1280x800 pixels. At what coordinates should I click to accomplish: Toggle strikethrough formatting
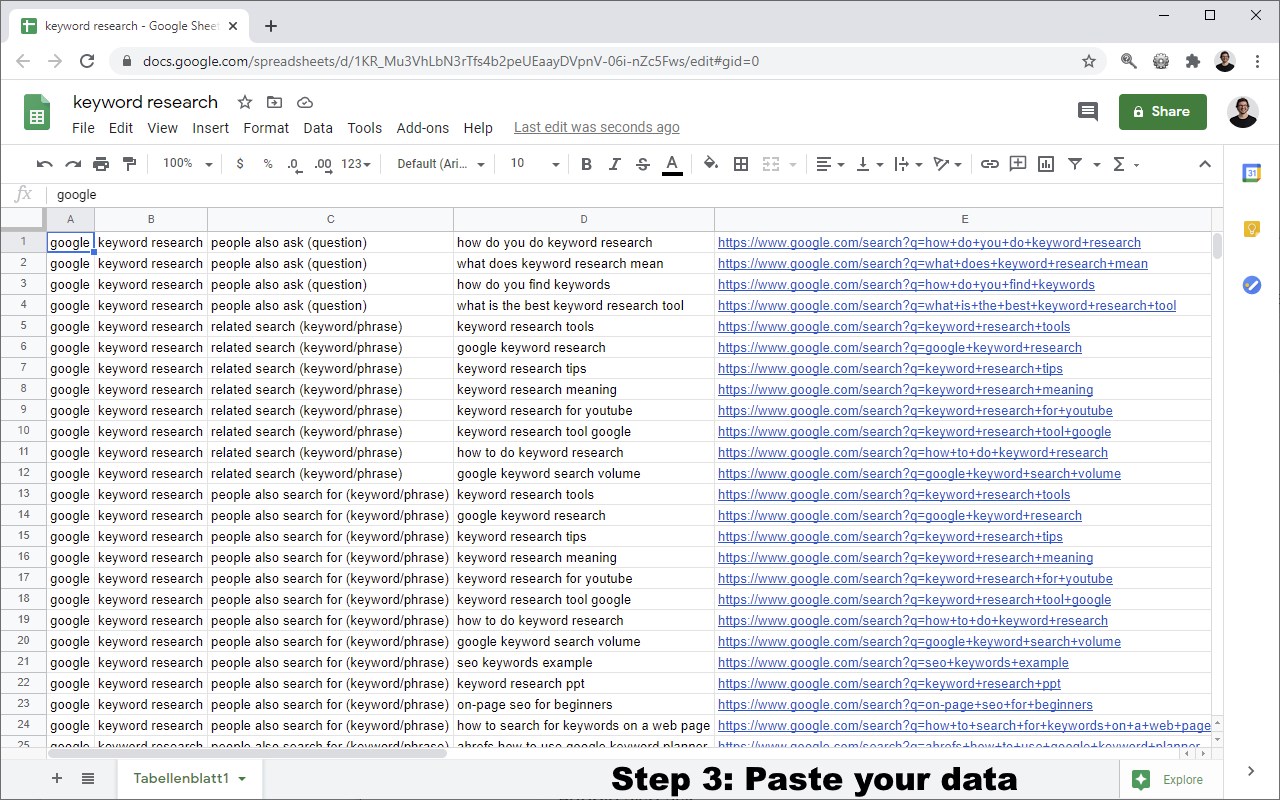pos(642,164)
